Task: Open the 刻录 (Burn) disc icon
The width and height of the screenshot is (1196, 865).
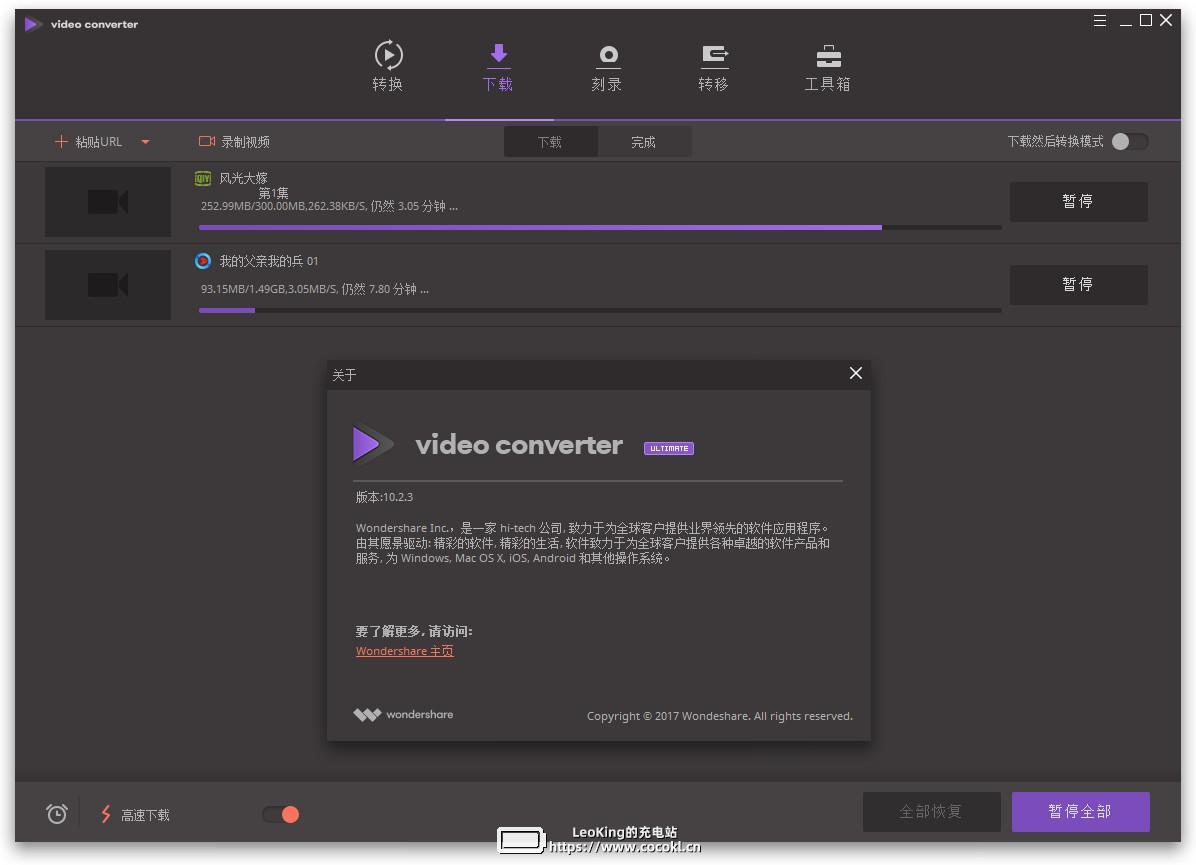Action: pyautogui.click(x=608, y=56)
